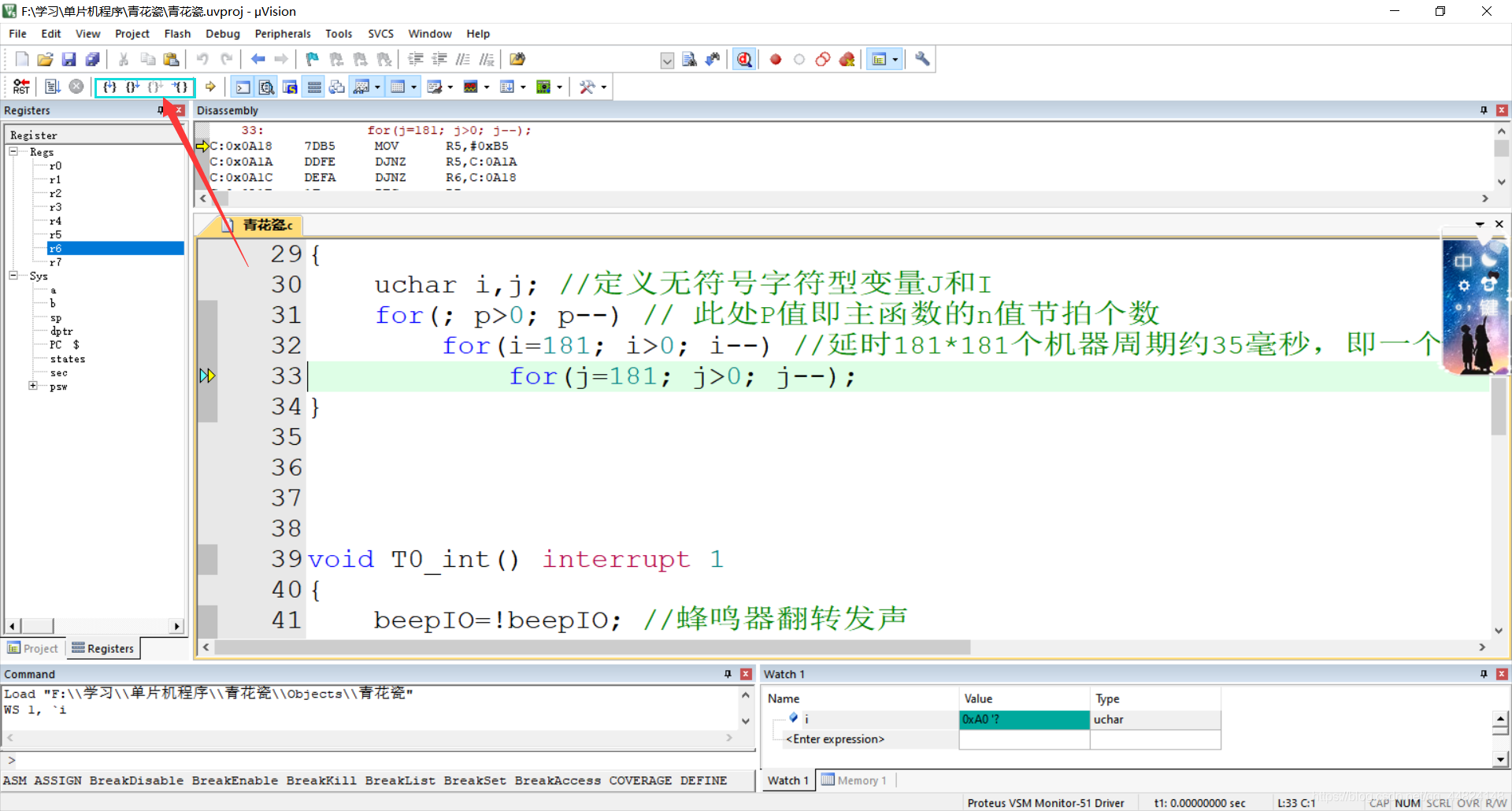The image size is (1512, 811).
Task: Click the Serial Windows toolbar icon
Action: pyautogui.click(x=434, y=87)
